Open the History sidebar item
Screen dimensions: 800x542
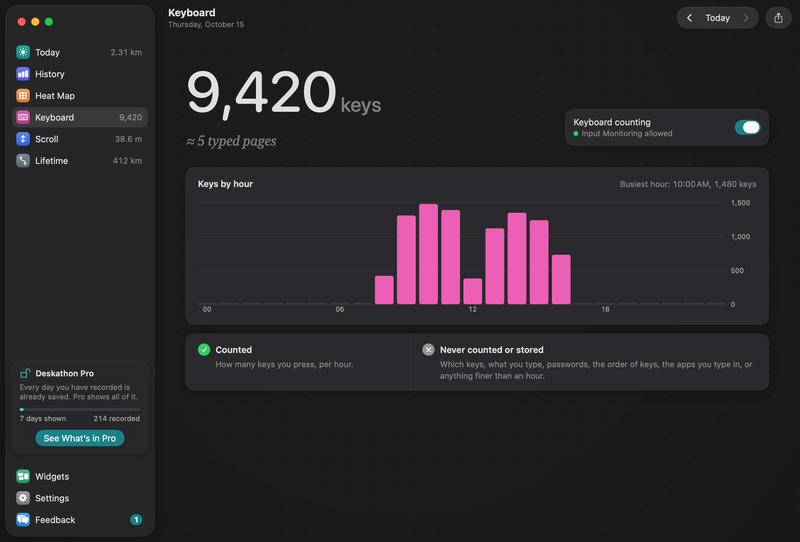[x=80, y=74]
